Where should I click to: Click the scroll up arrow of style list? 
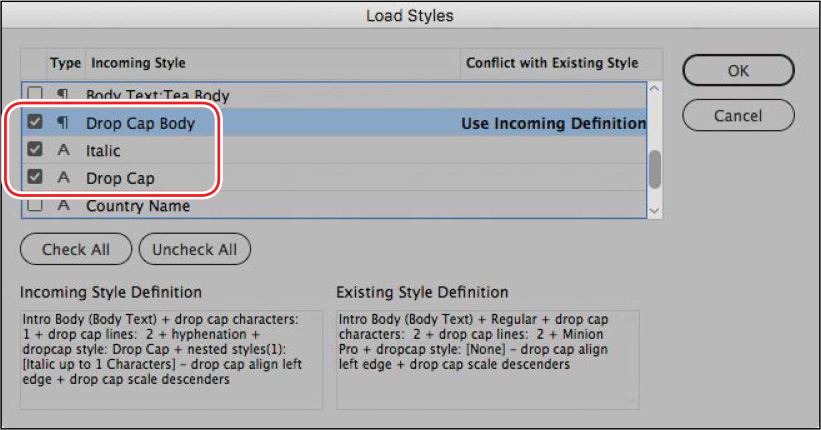[654, 89]
